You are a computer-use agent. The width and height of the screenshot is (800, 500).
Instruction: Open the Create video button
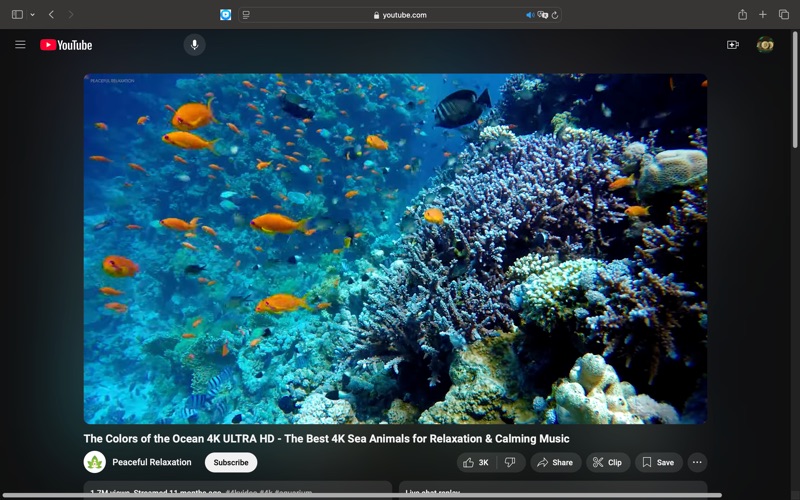pyautogui.click(x=732, y=45)
